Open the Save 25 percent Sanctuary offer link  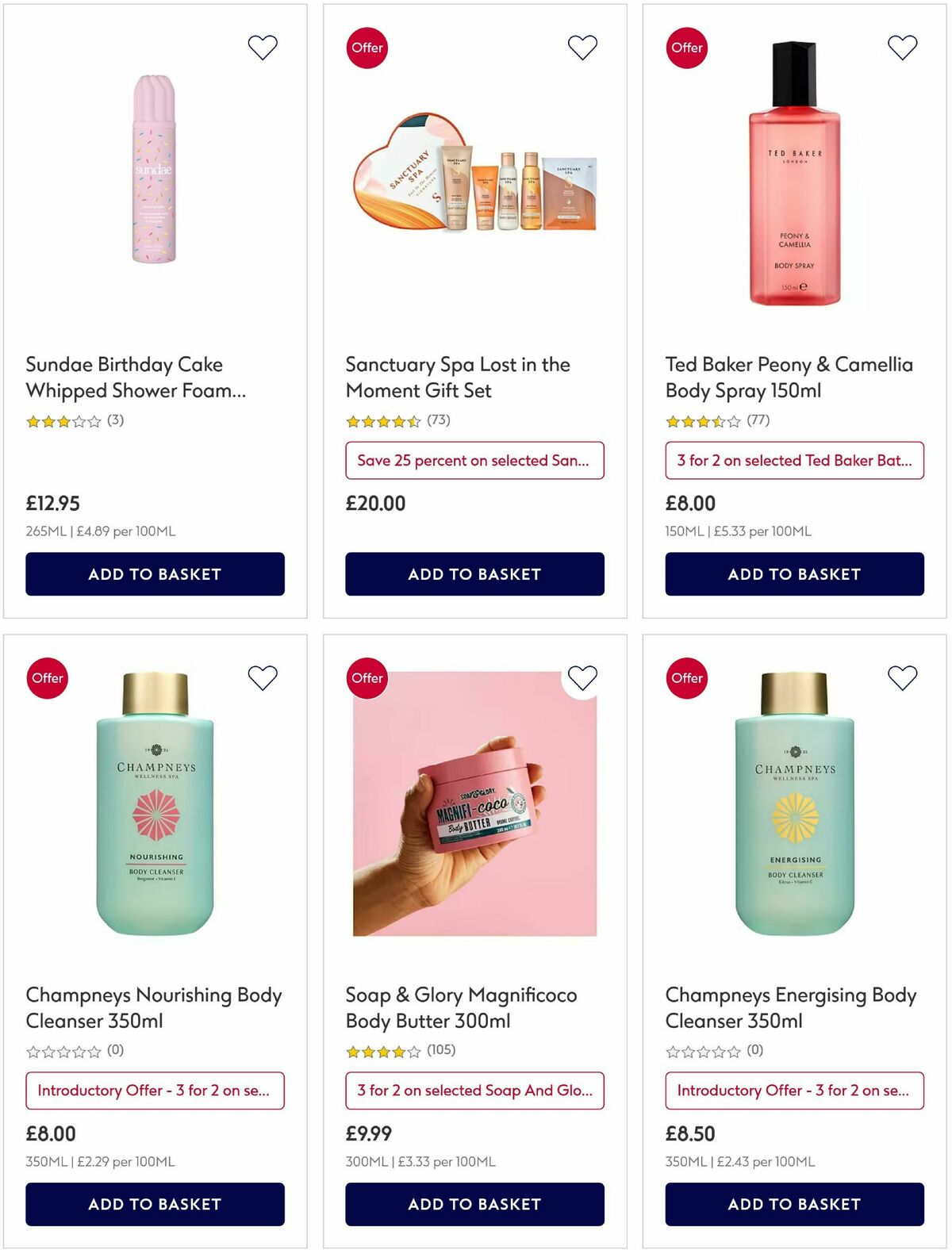pyautogui.click(x=474, y=460)
